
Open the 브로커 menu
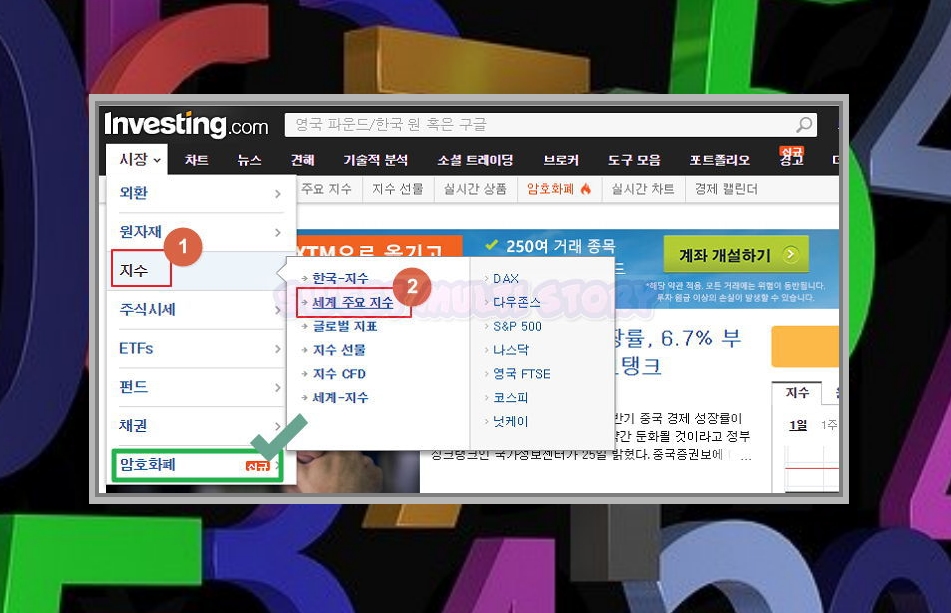[x=561, y=160]
